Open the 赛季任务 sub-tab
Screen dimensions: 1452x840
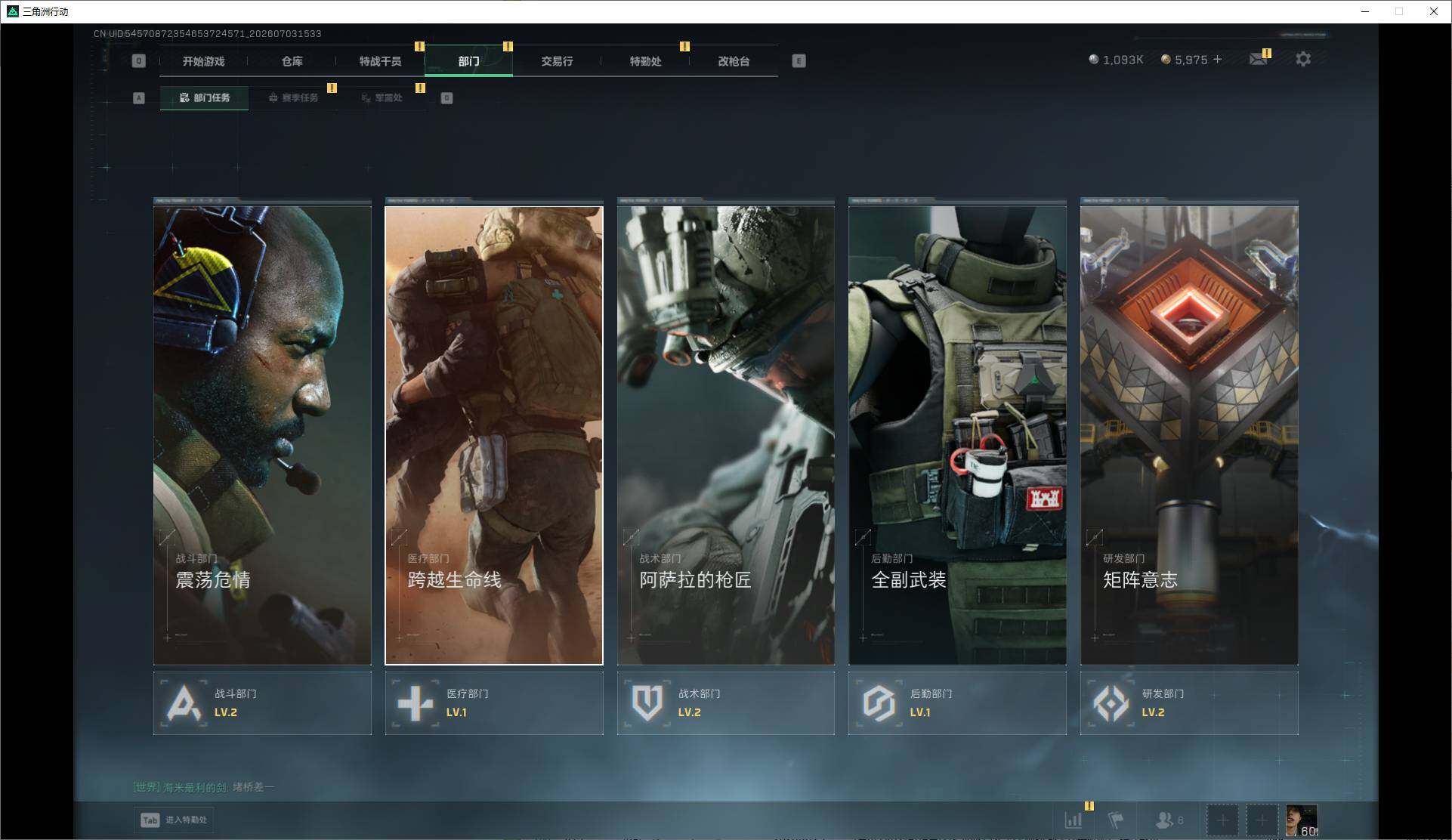coord(293,97)
